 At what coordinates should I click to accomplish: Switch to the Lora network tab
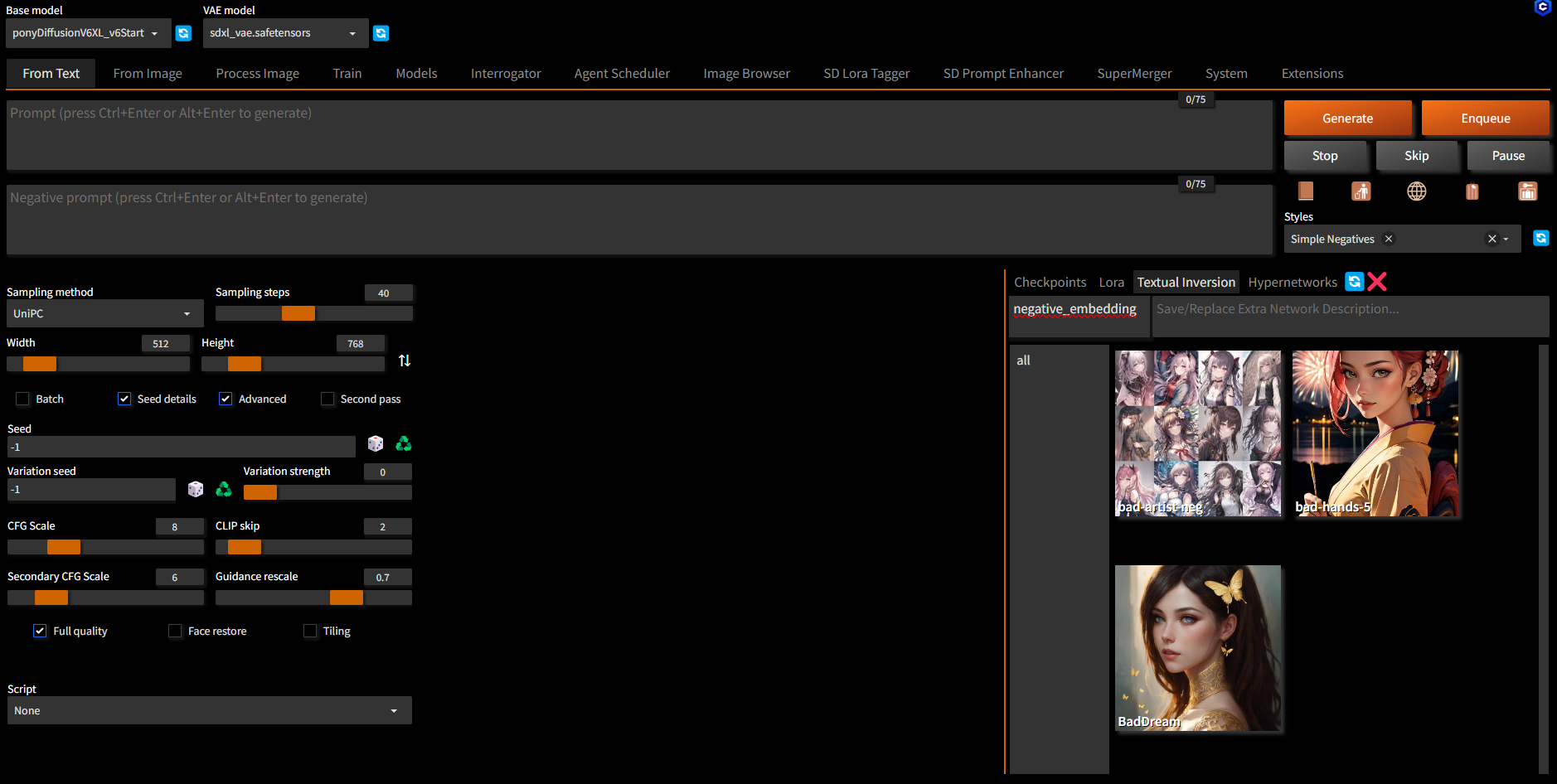pos(1112,283)
